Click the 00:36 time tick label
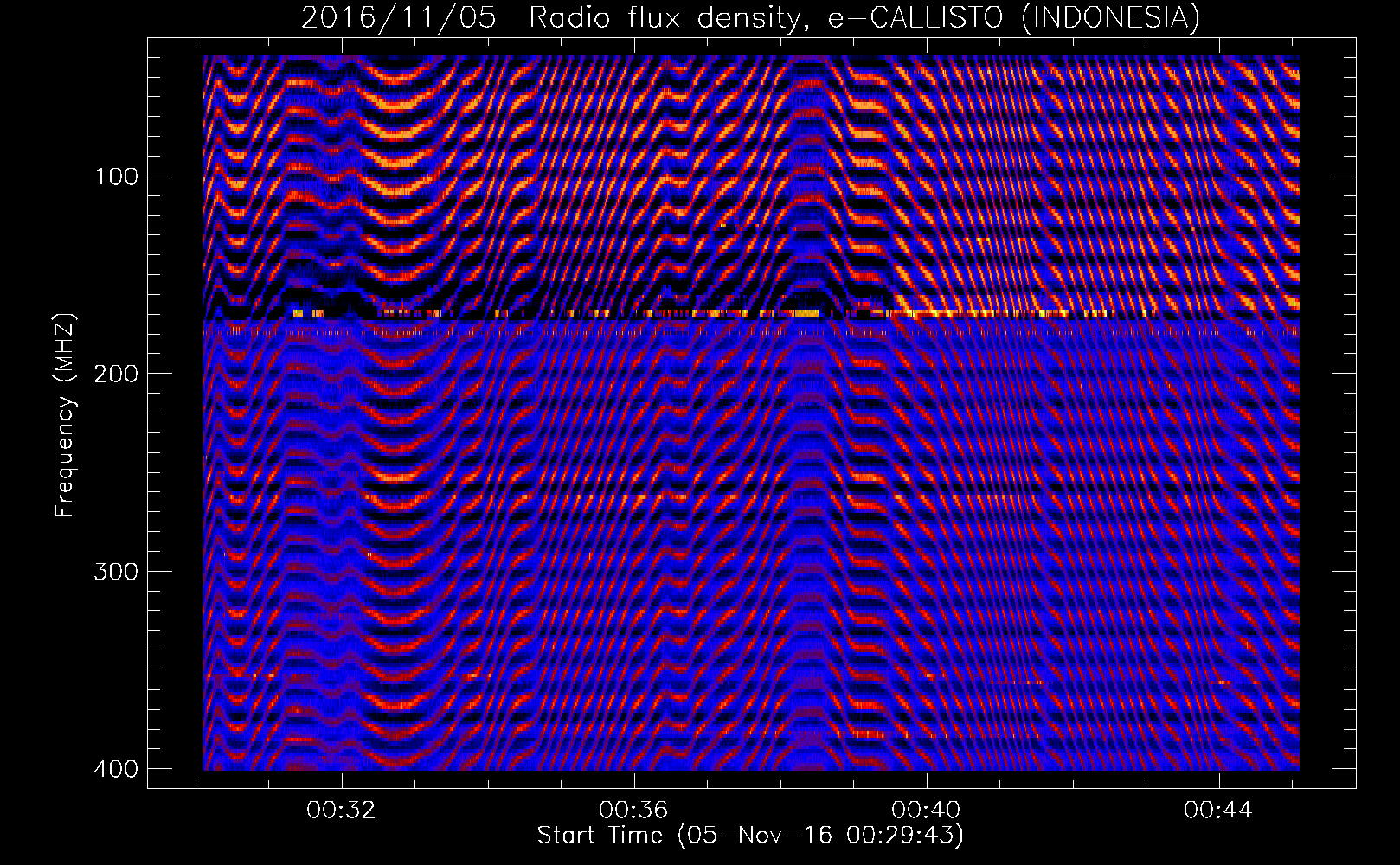Screen dimensions: 1400x865 634,811
